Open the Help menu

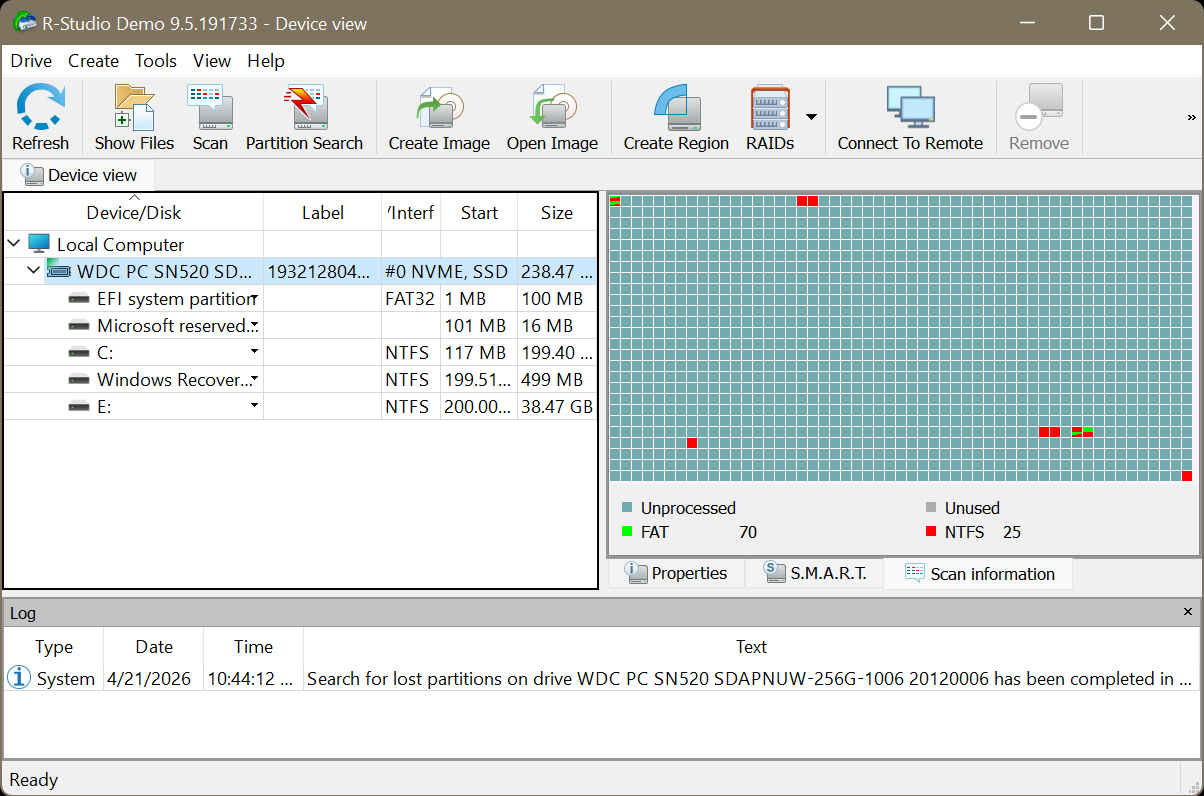[266, 61]
